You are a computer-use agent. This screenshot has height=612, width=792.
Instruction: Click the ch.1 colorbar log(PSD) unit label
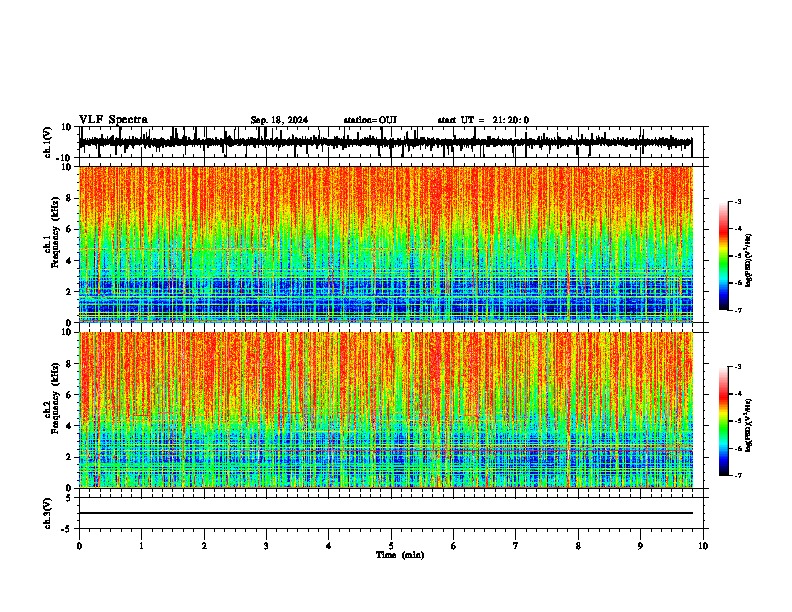point(749,261)
